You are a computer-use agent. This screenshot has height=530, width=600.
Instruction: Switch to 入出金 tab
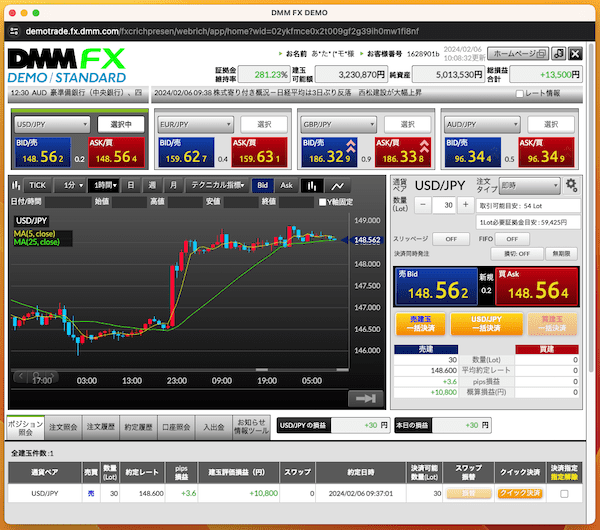click(214, 427)
